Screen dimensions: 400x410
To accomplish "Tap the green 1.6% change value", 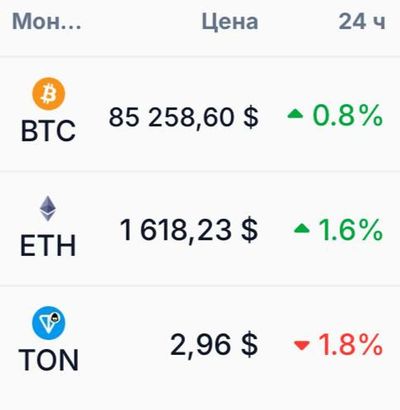I will tap(351, 230).
